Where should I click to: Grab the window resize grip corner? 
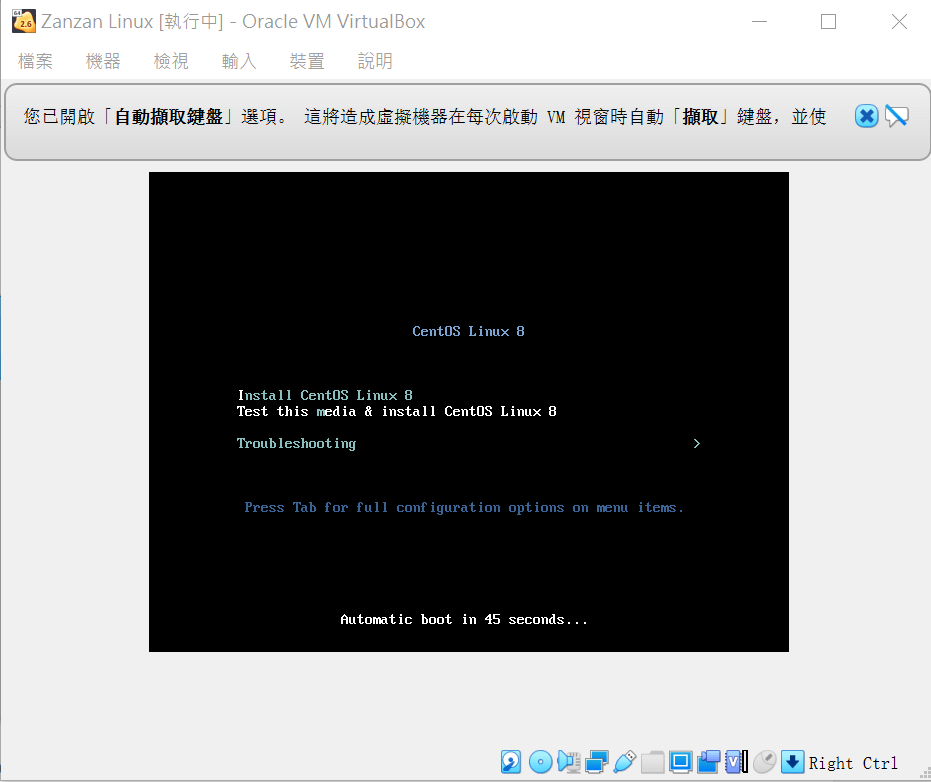click(925, 774)
